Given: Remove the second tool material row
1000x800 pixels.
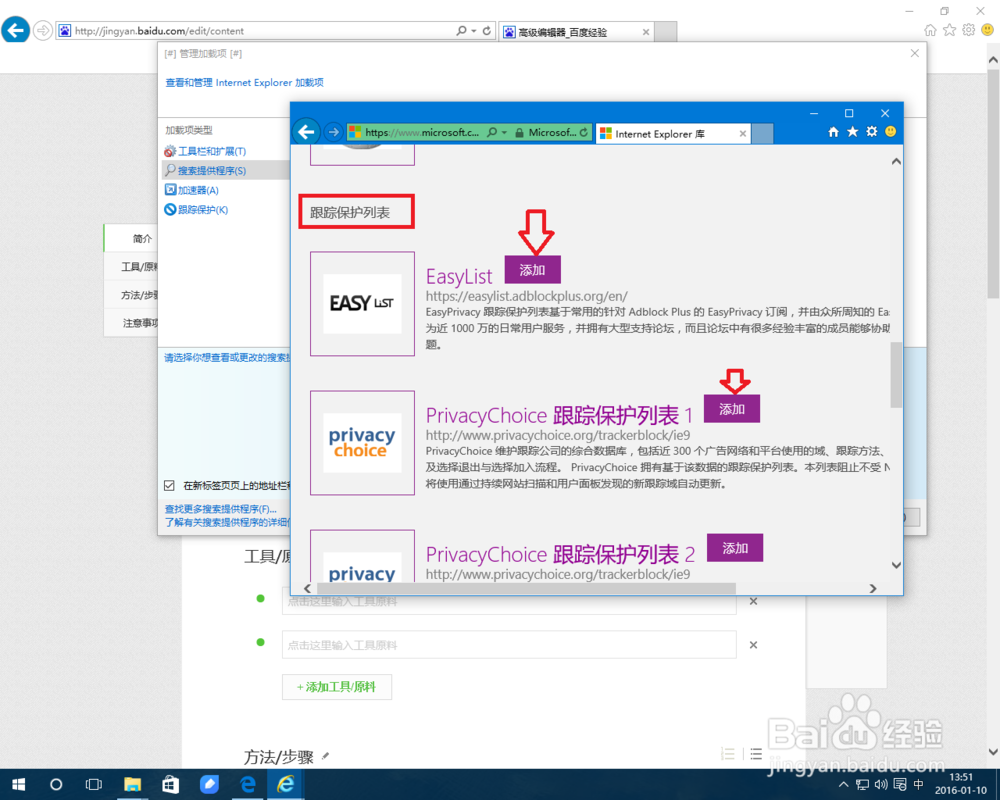Looking at the screenshot, I should point(753,645).
